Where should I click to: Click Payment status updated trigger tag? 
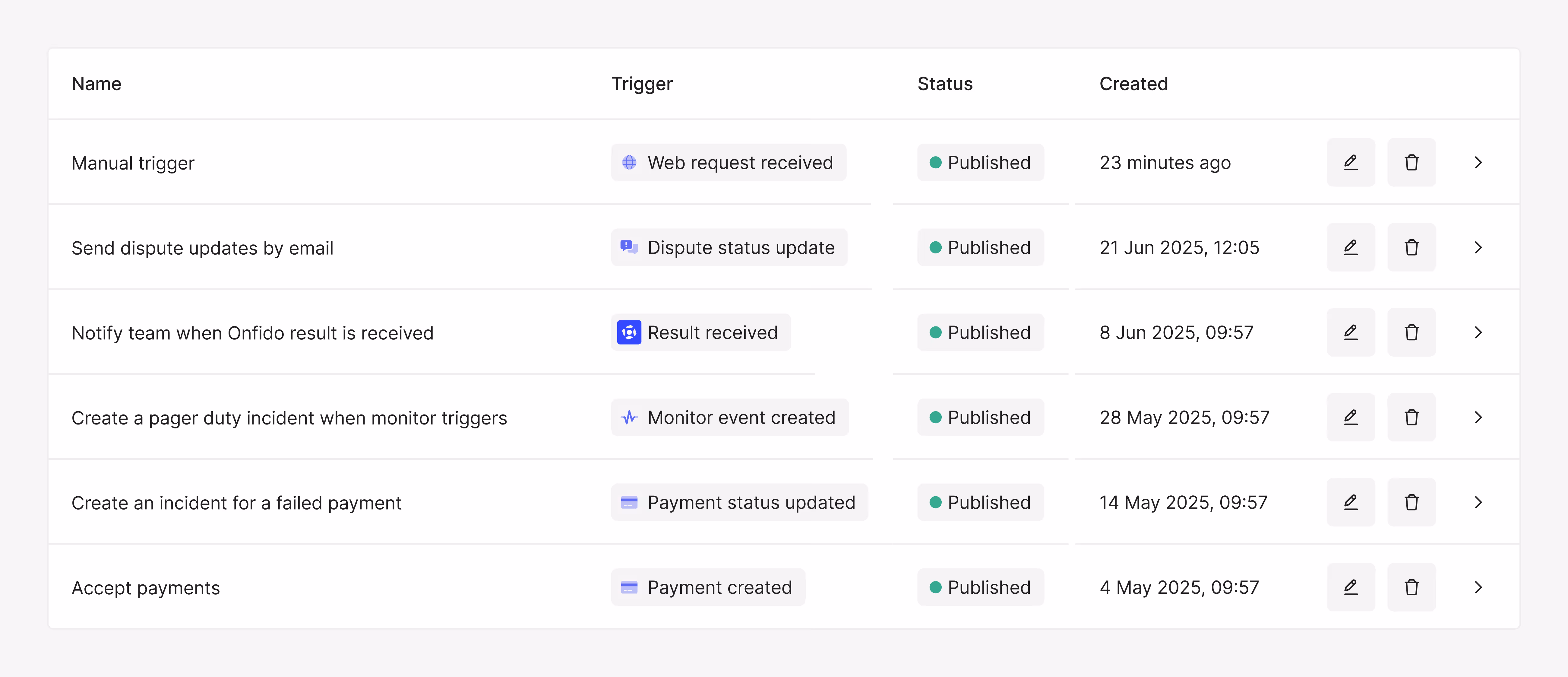tap(740, 502)
